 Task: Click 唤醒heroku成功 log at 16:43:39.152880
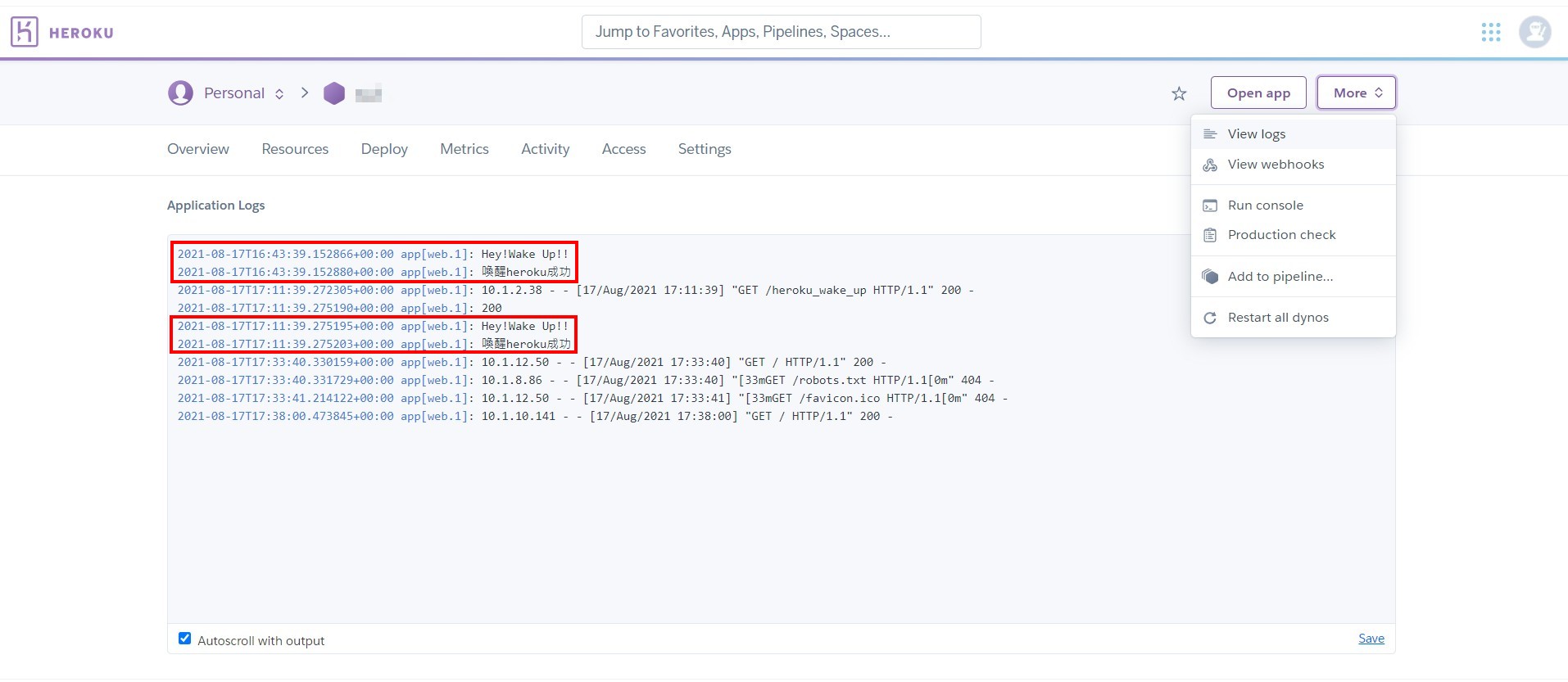[374, 272]
